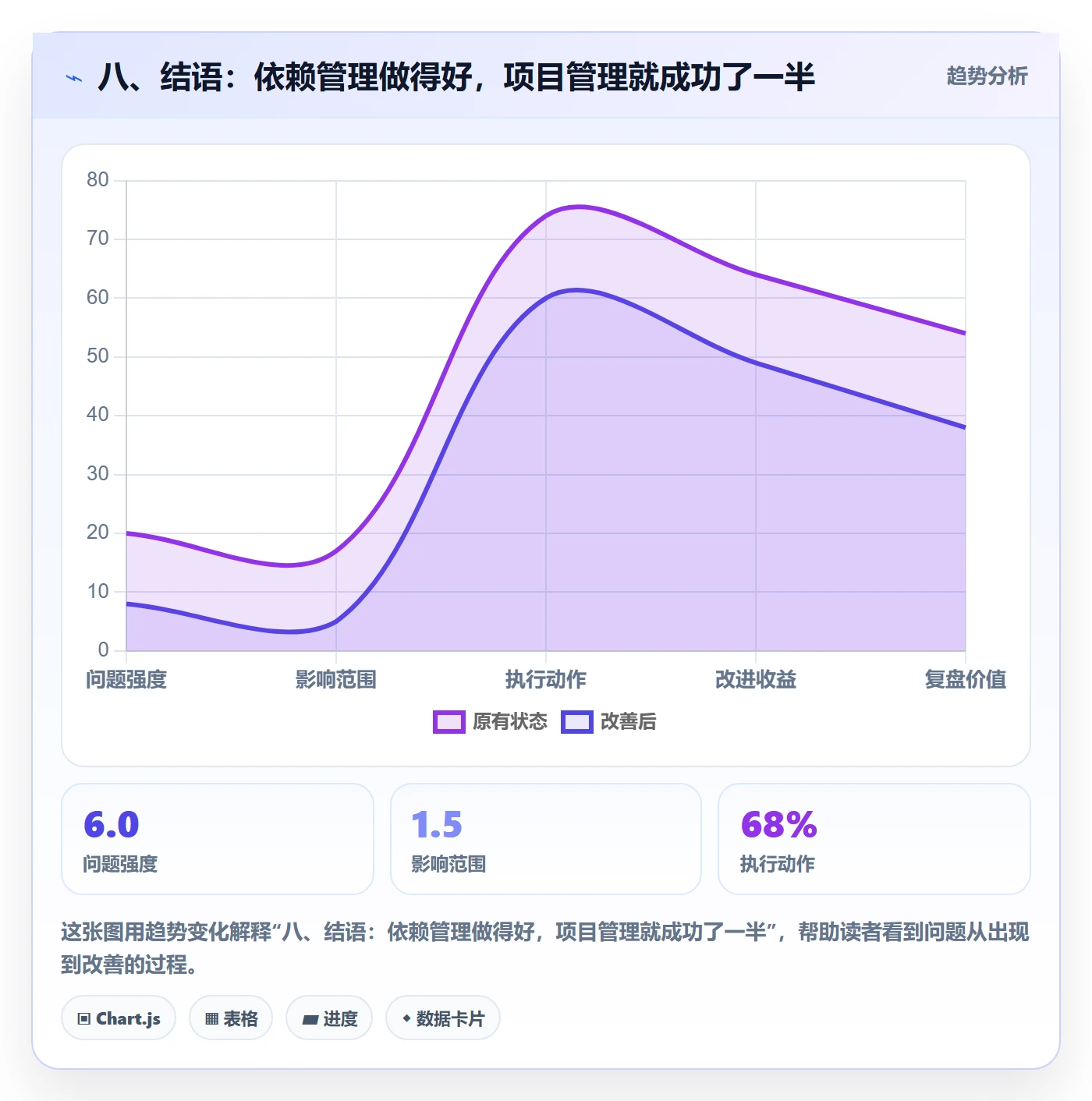Click the 趋势分析 label in the header
Viewport: 1092px width, 1101px height.
coord(987,76)
